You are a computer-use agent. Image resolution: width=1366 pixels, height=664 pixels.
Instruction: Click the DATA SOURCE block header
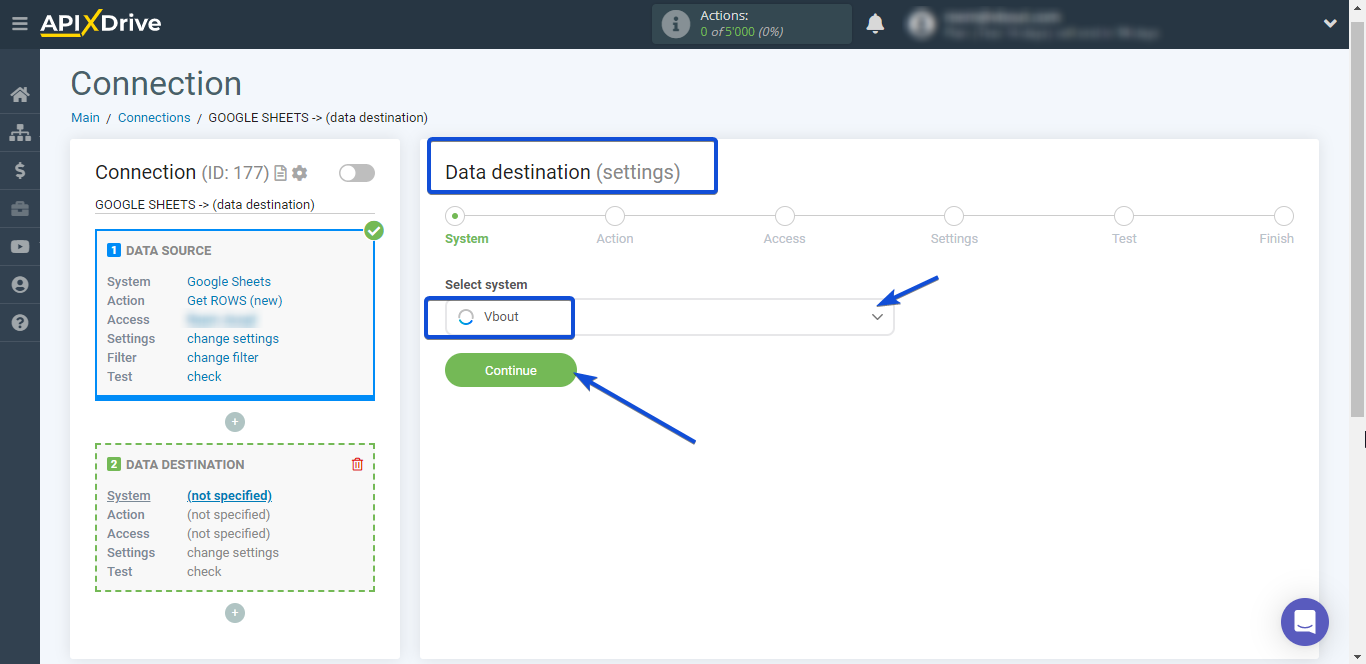coord(168,251)
